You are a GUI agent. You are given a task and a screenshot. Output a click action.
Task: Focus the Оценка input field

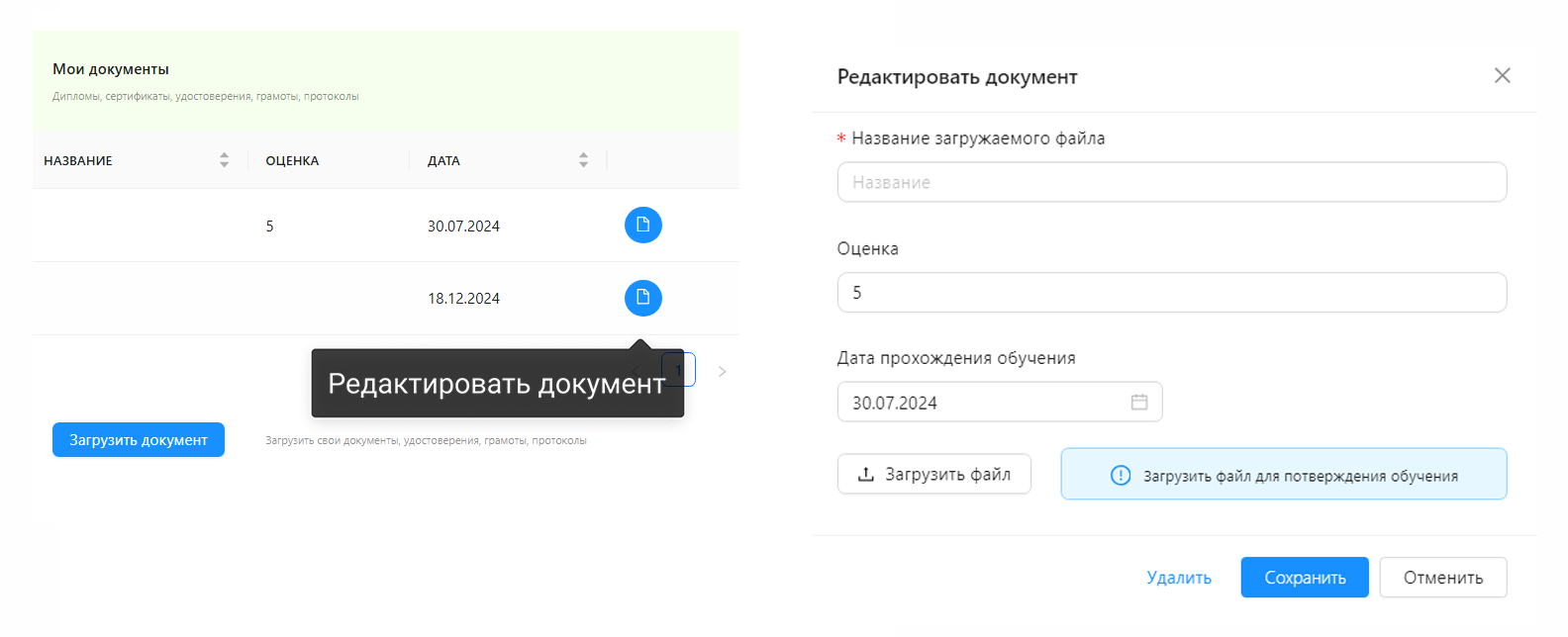[1172, 293]
